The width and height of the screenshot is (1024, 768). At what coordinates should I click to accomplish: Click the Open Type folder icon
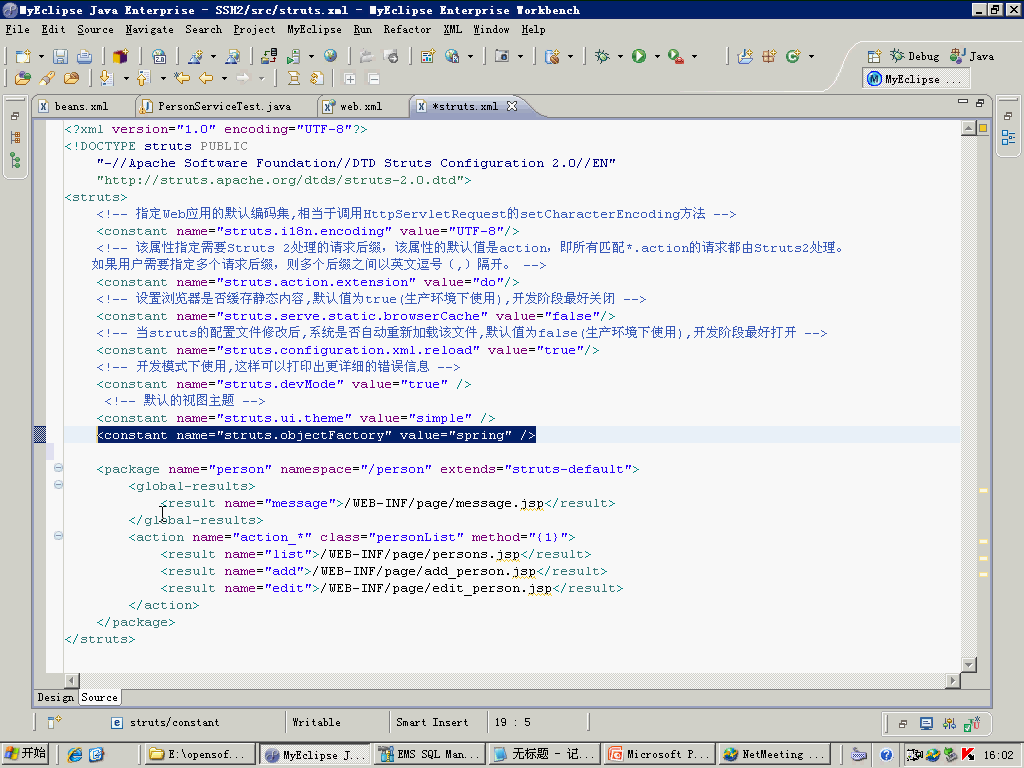tap(23, 78)
